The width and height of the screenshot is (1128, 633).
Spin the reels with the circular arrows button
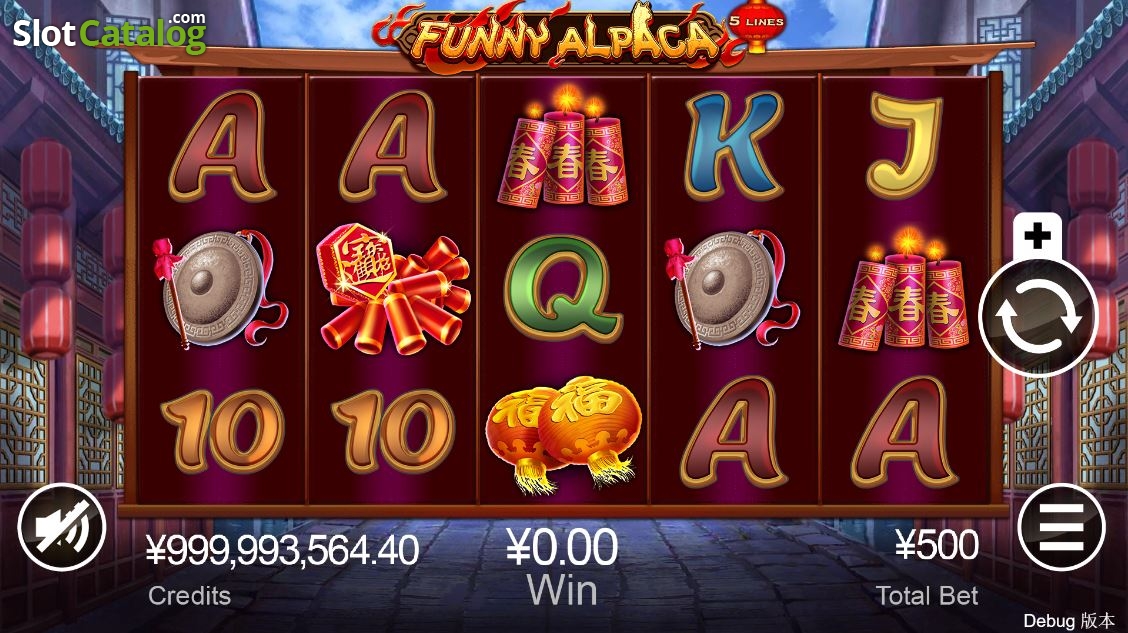1037,317
